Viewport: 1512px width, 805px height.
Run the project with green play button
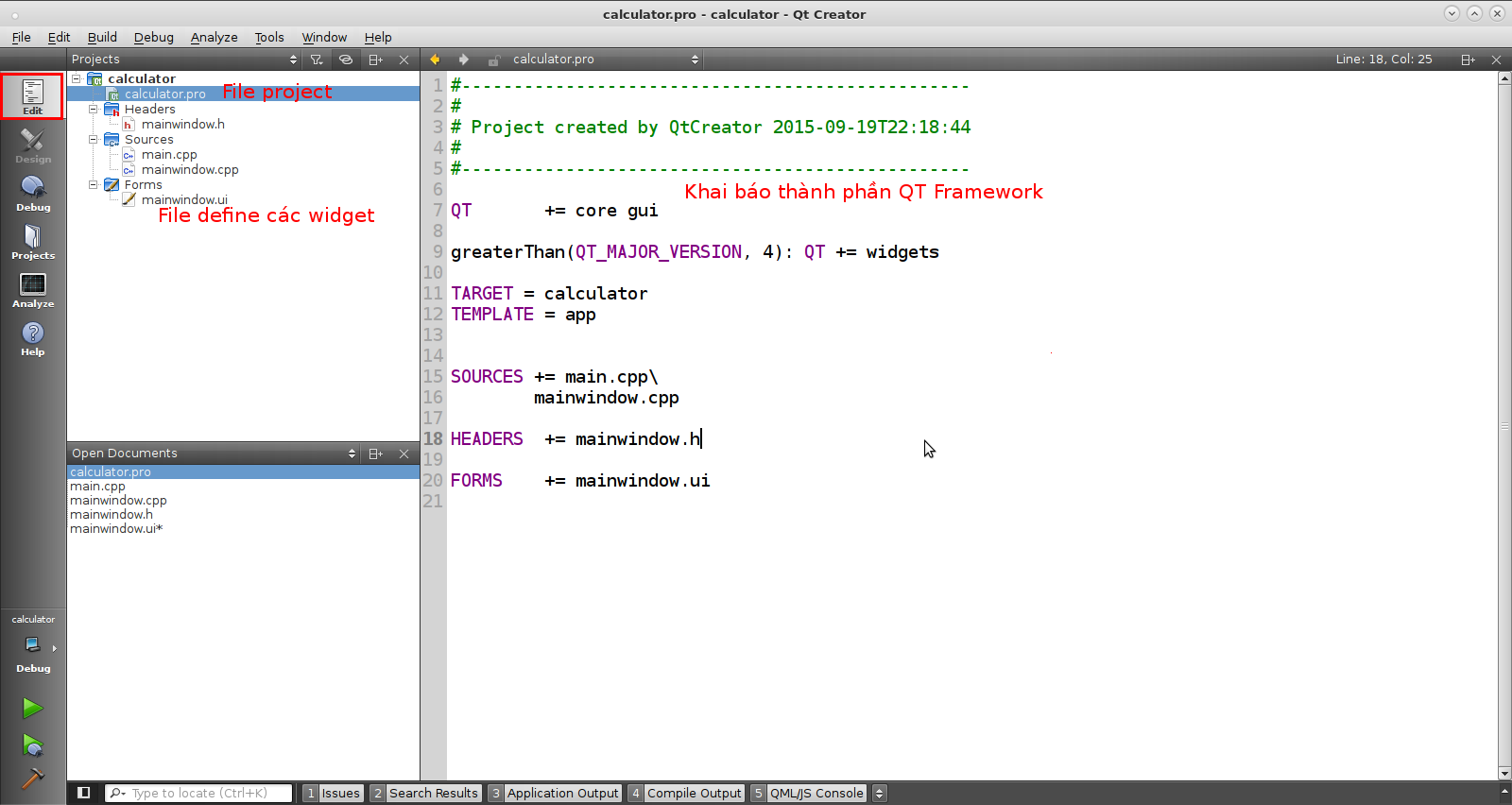tap(33, 708)
